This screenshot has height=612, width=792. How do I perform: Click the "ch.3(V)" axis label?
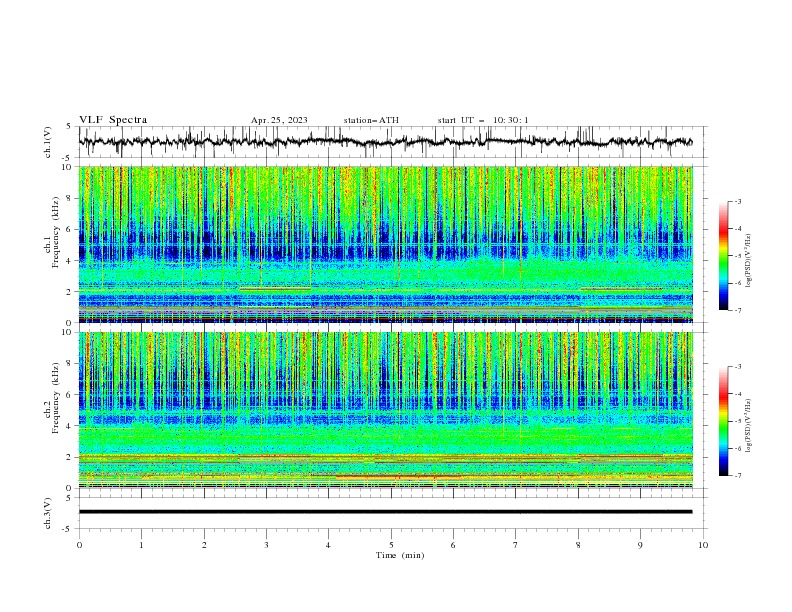[48, 513]
